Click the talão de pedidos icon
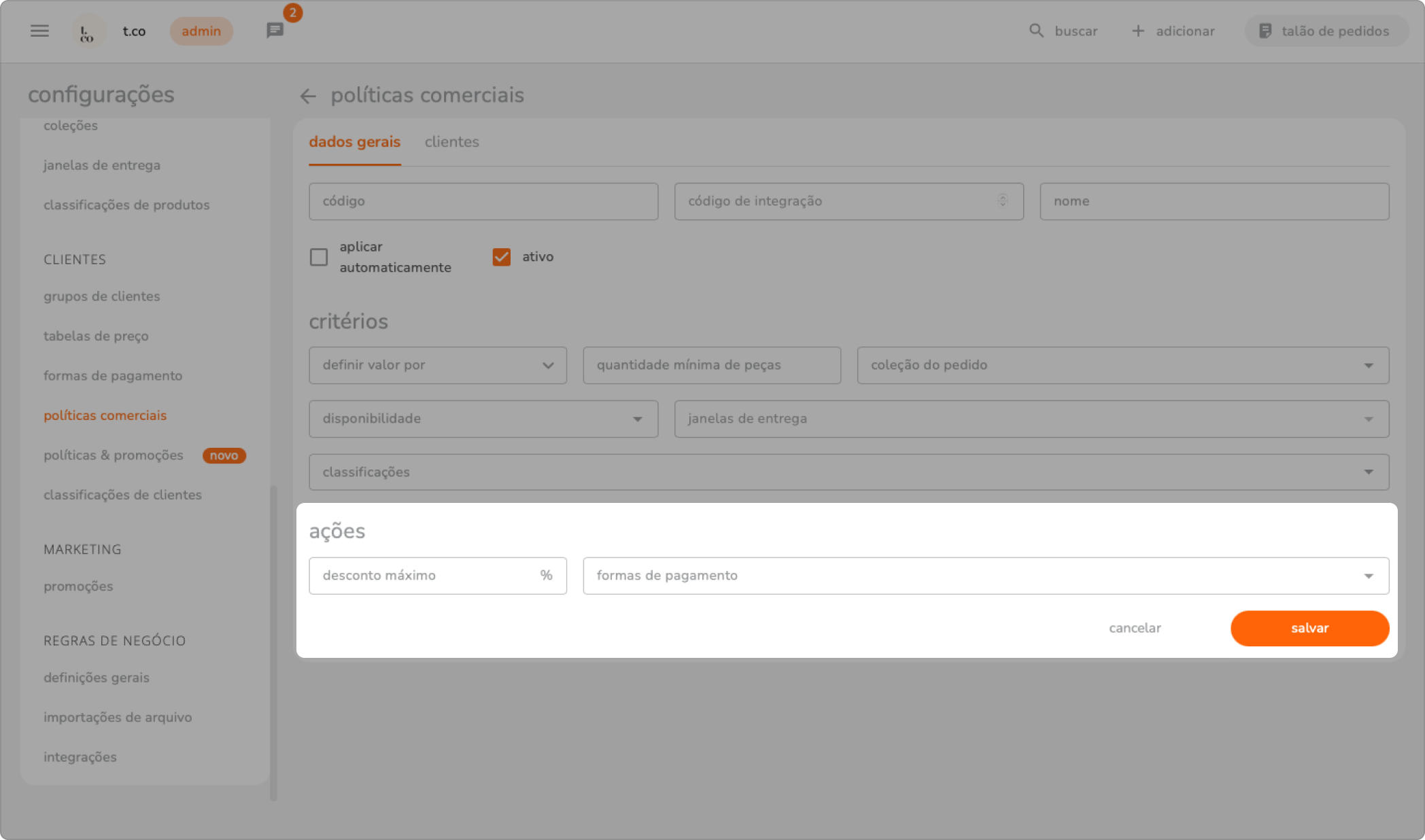Screen dimensions: 1425x840 [1265, 31]
